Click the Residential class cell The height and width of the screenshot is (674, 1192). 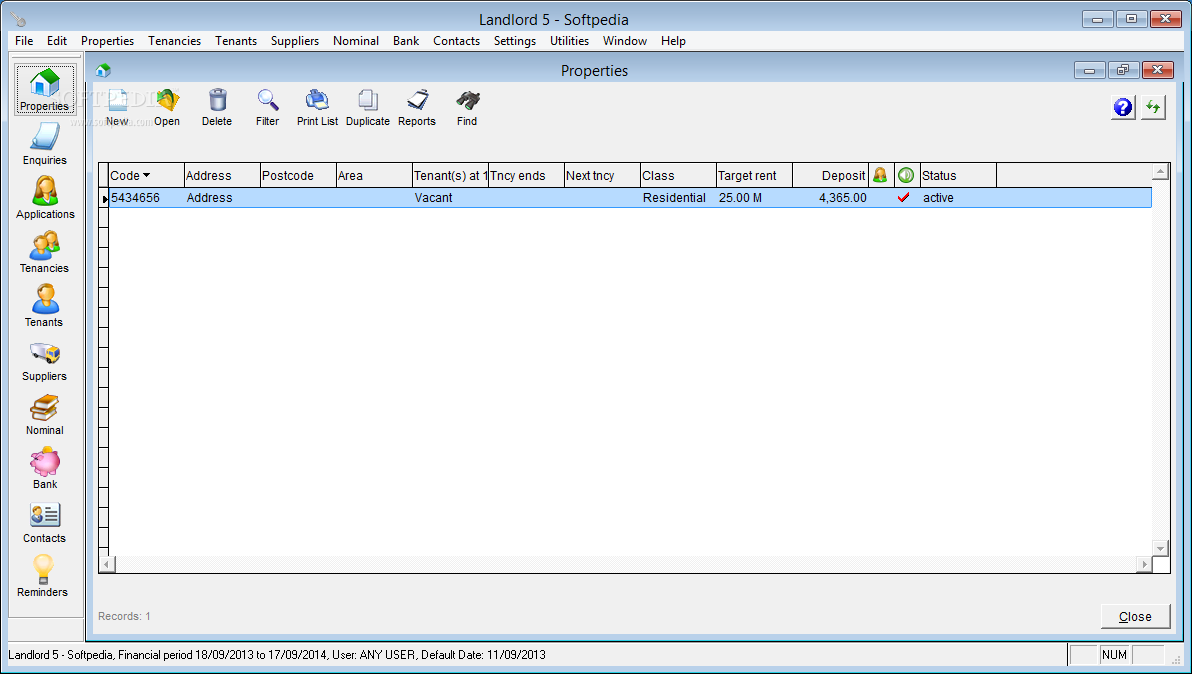coord(678,198)
